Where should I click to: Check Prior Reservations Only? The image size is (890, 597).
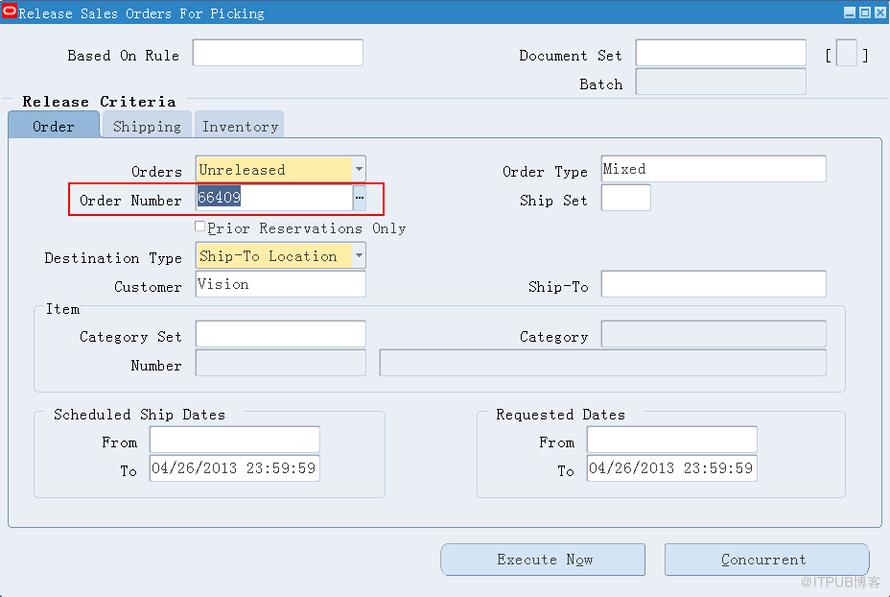point(200,226)
